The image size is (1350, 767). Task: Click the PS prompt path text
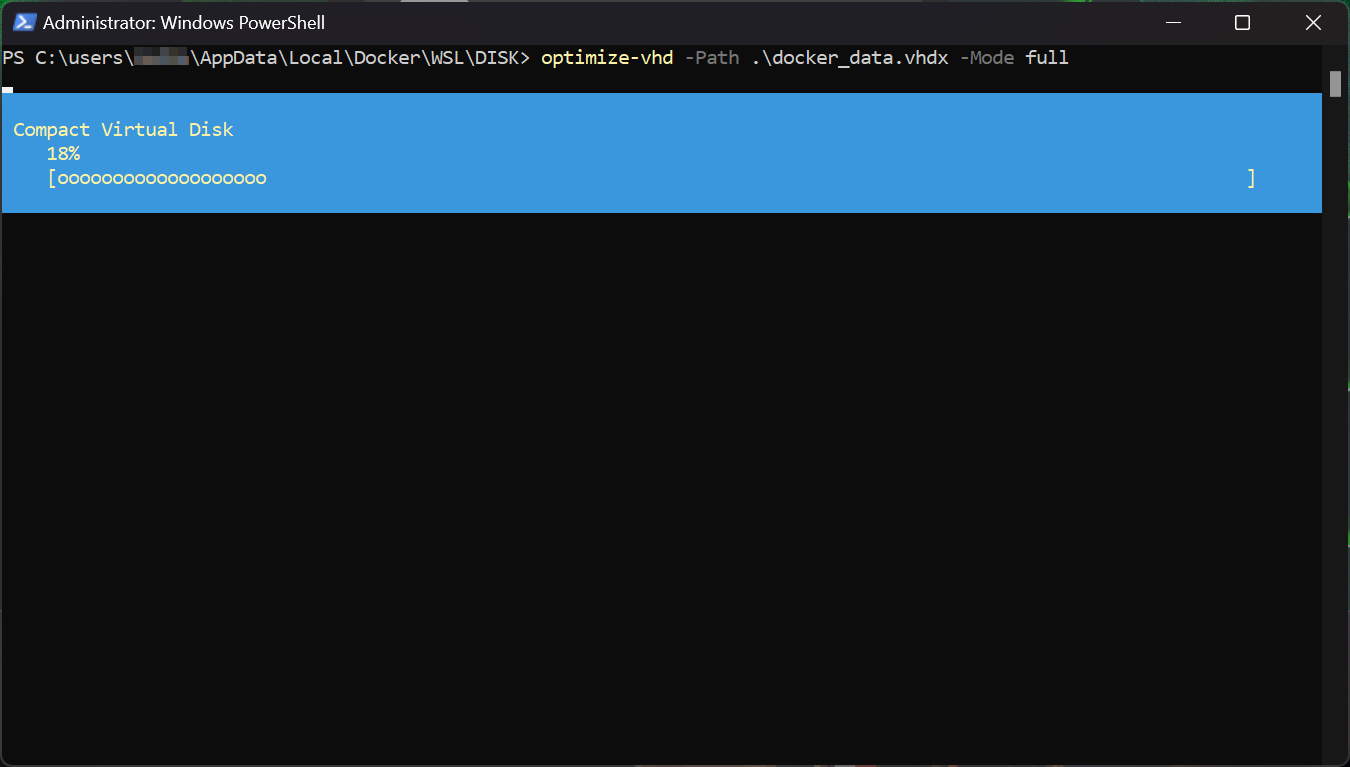coord(266,58)
